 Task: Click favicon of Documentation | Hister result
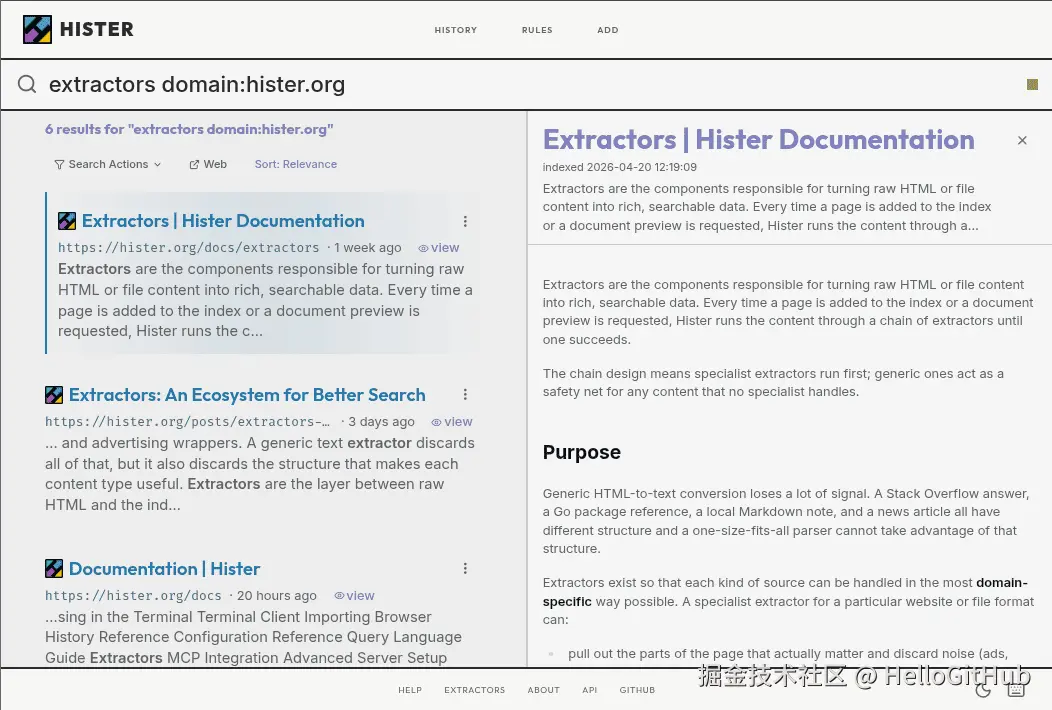click(x=54, y=568)
